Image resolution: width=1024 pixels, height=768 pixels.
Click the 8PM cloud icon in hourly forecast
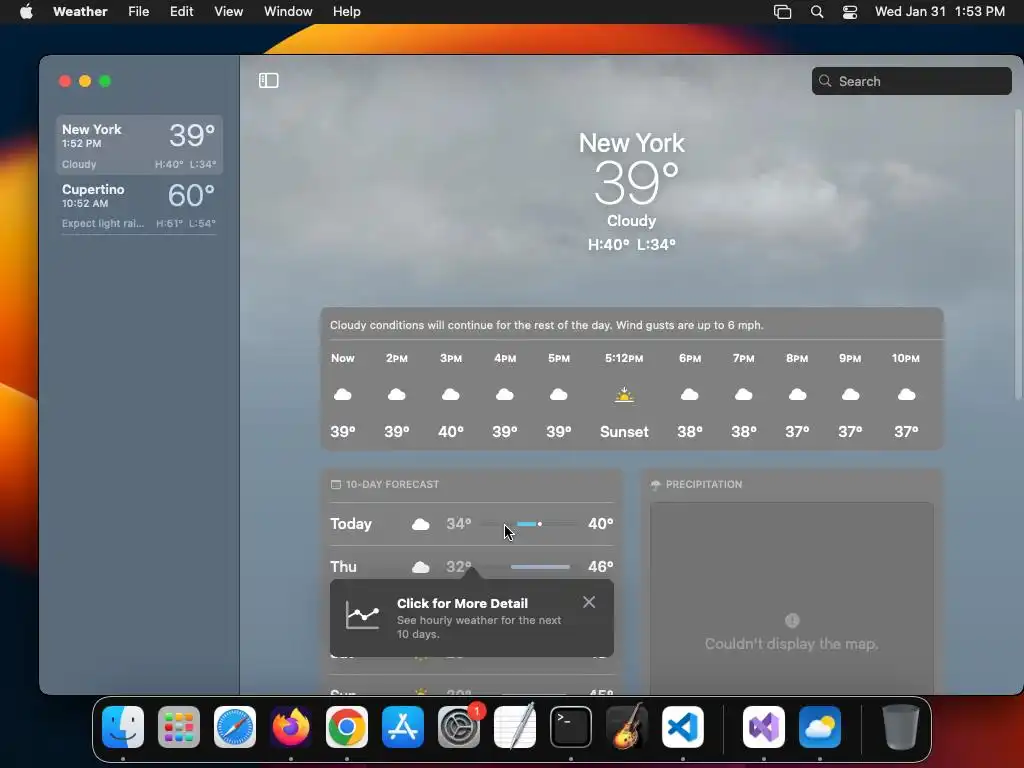coord(797,394)
